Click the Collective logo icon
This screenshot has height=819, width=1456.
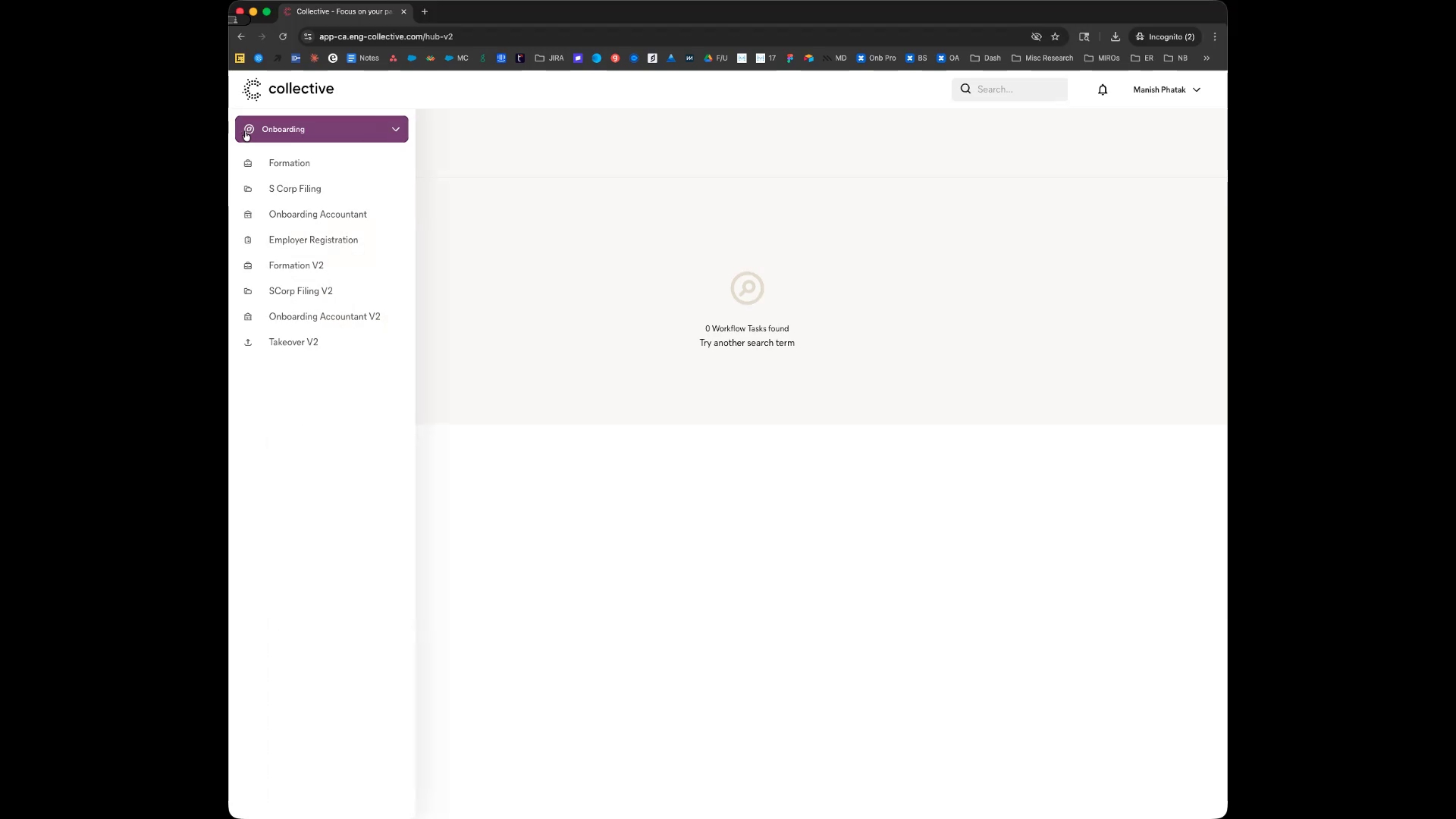click(x=252, y=89)
